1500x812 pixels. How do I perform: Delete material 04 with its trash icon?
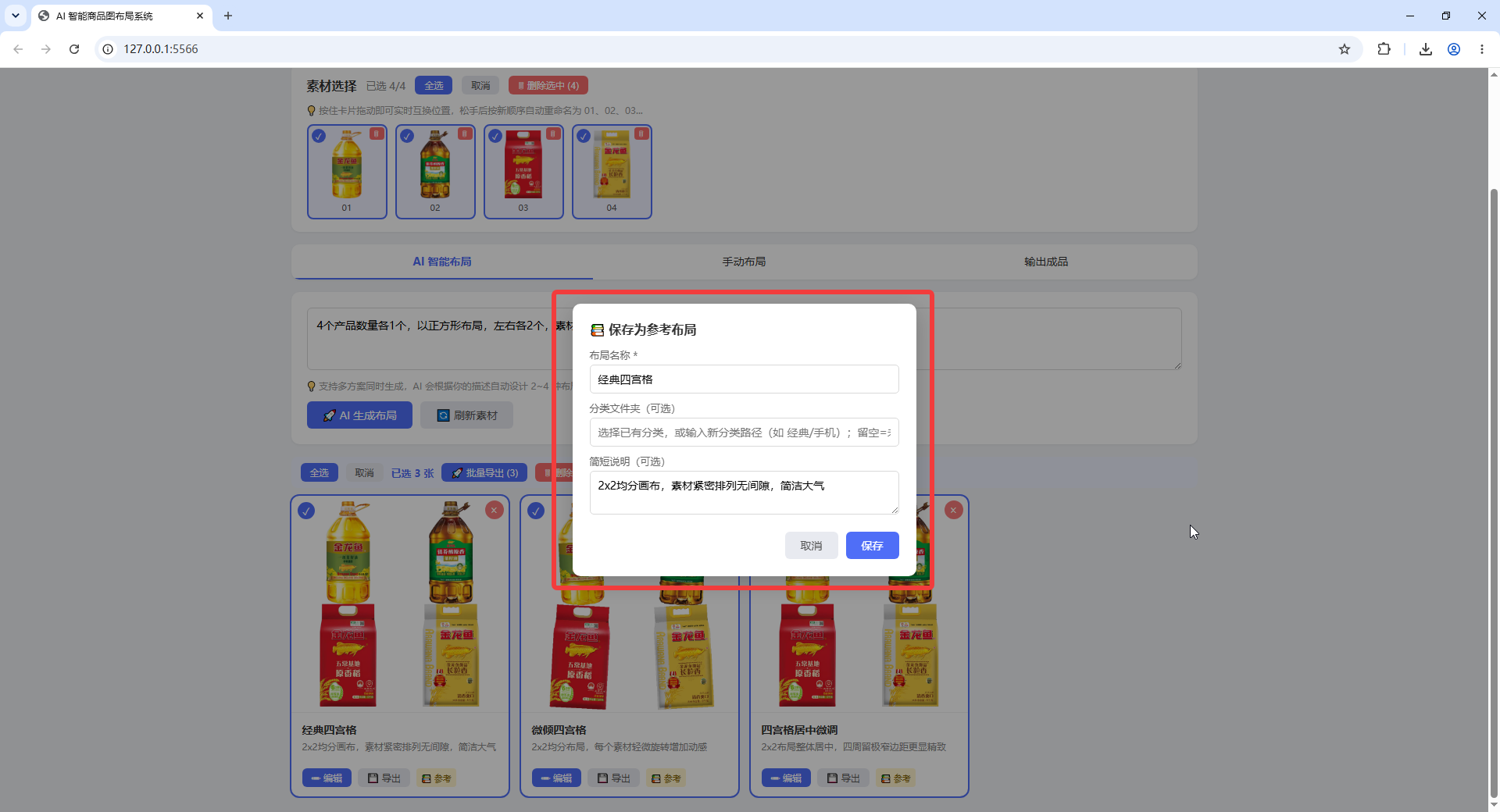click(x=641, y=134)
